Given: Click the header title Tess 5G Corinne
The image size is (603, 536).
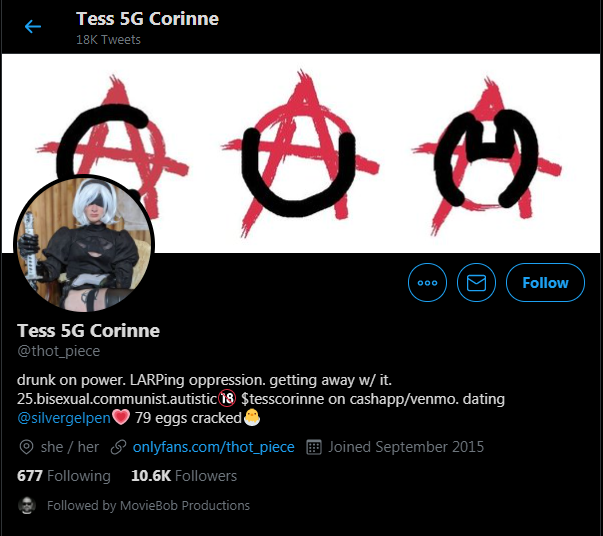Looking at the screenshot, I should [x=147, y=19].
